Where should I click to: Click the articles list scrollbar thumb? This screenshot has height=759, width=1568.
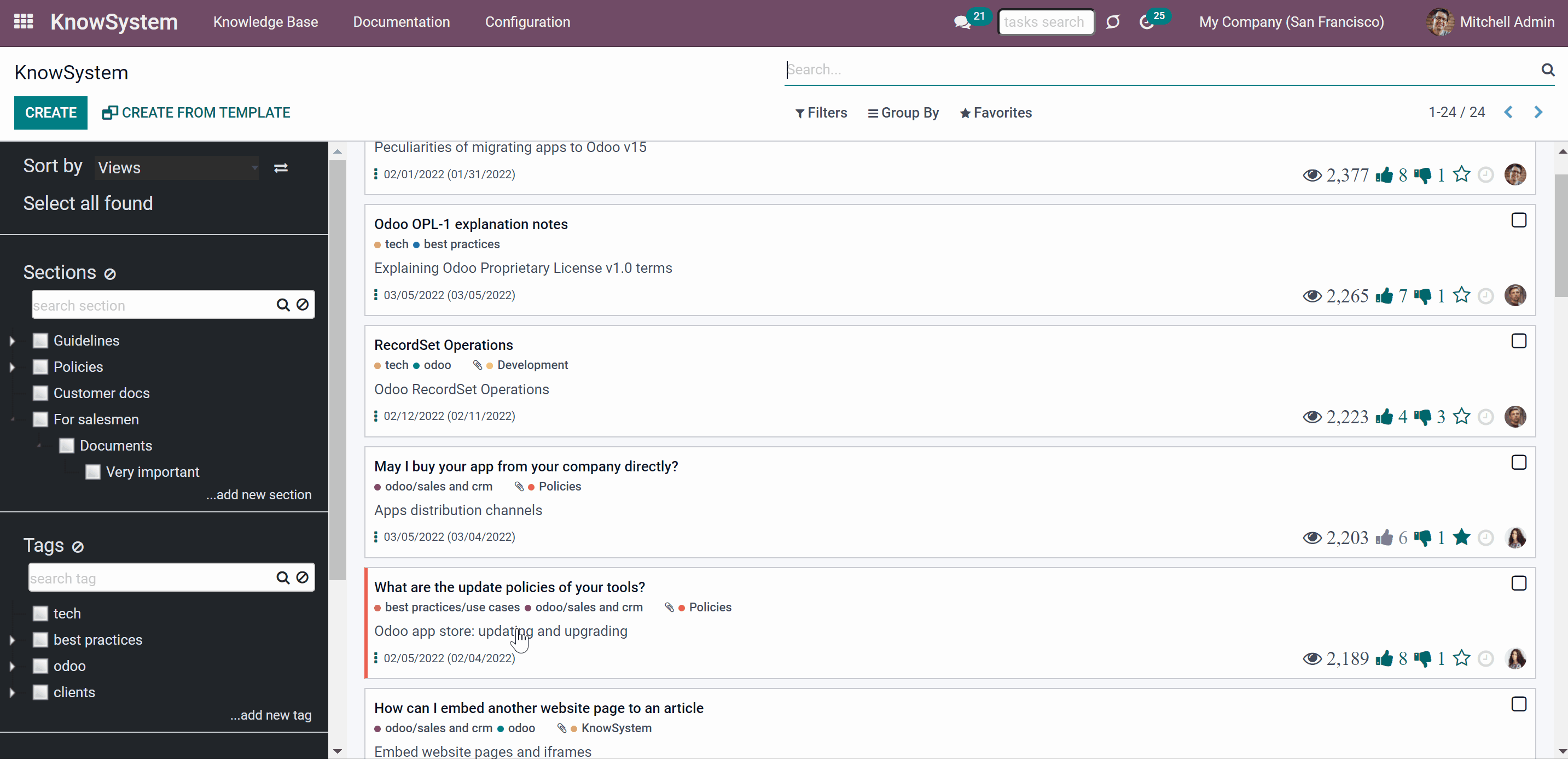coord(1561,235)
